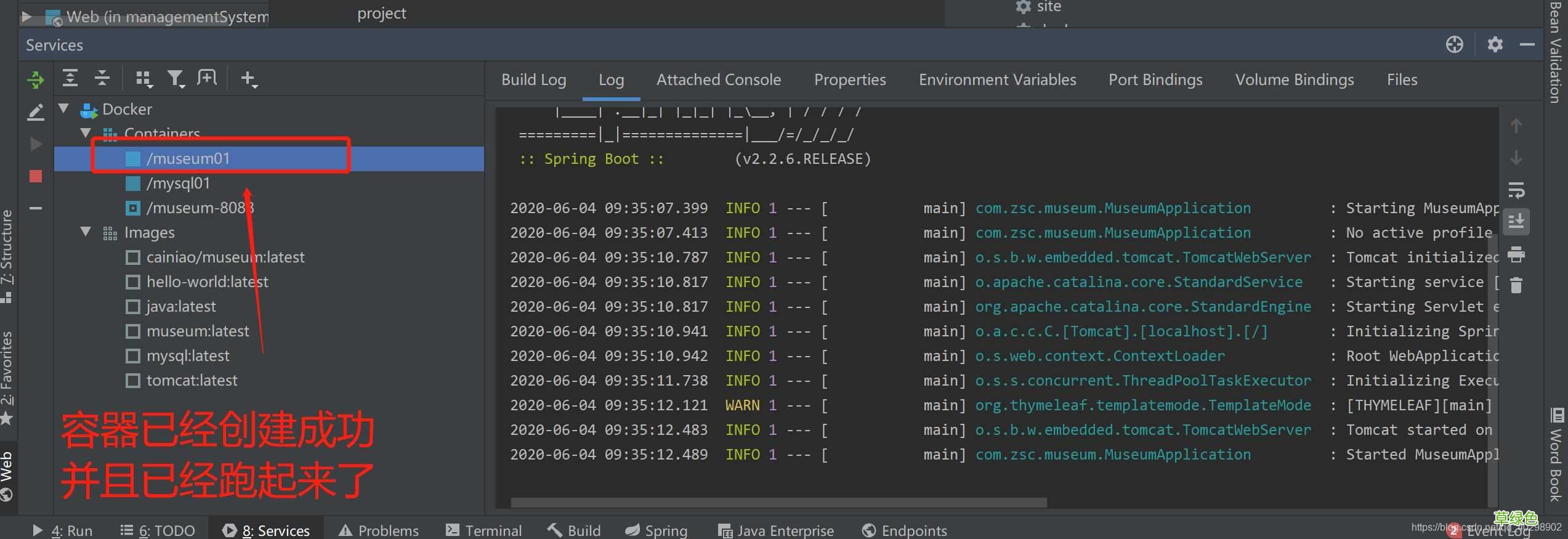Open the Add Service plus dropdown

[249, 79]
